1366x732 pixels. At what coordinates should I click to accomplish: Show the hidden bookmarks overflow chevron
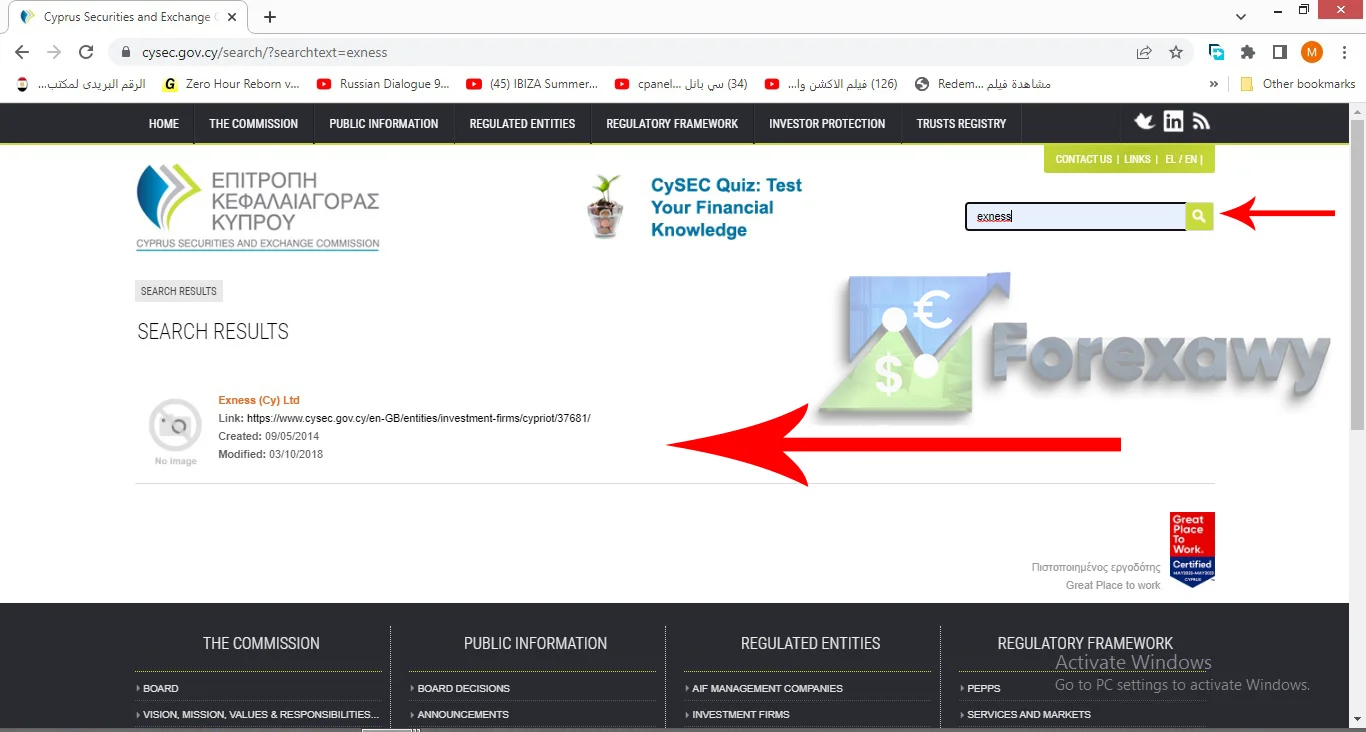pos(1214,84)
